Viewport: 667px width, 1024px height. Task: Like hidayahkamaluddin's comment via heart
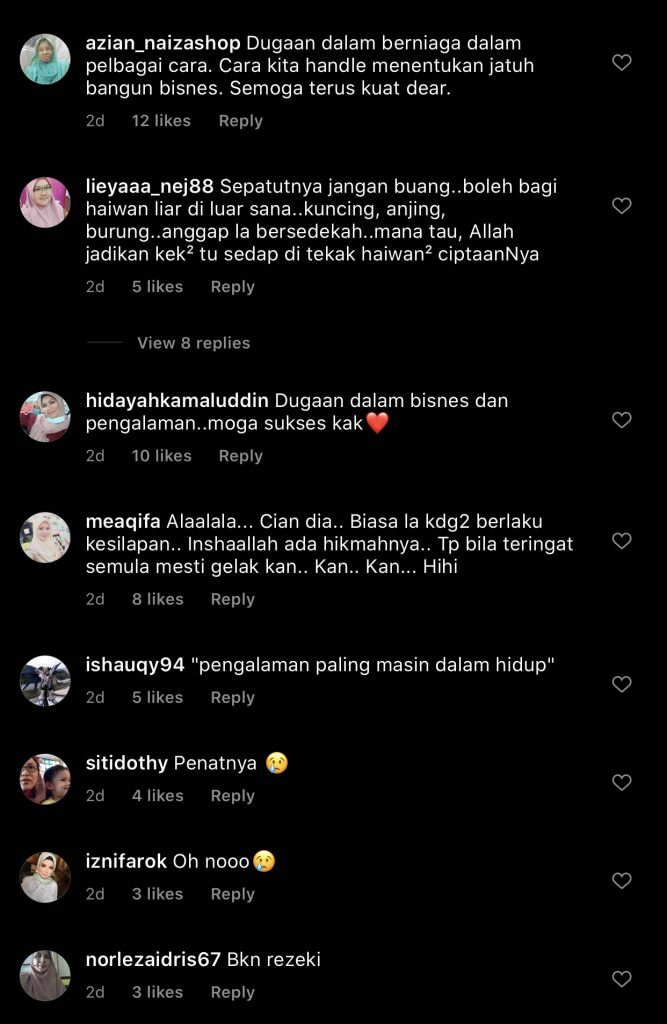pos(621,420)
